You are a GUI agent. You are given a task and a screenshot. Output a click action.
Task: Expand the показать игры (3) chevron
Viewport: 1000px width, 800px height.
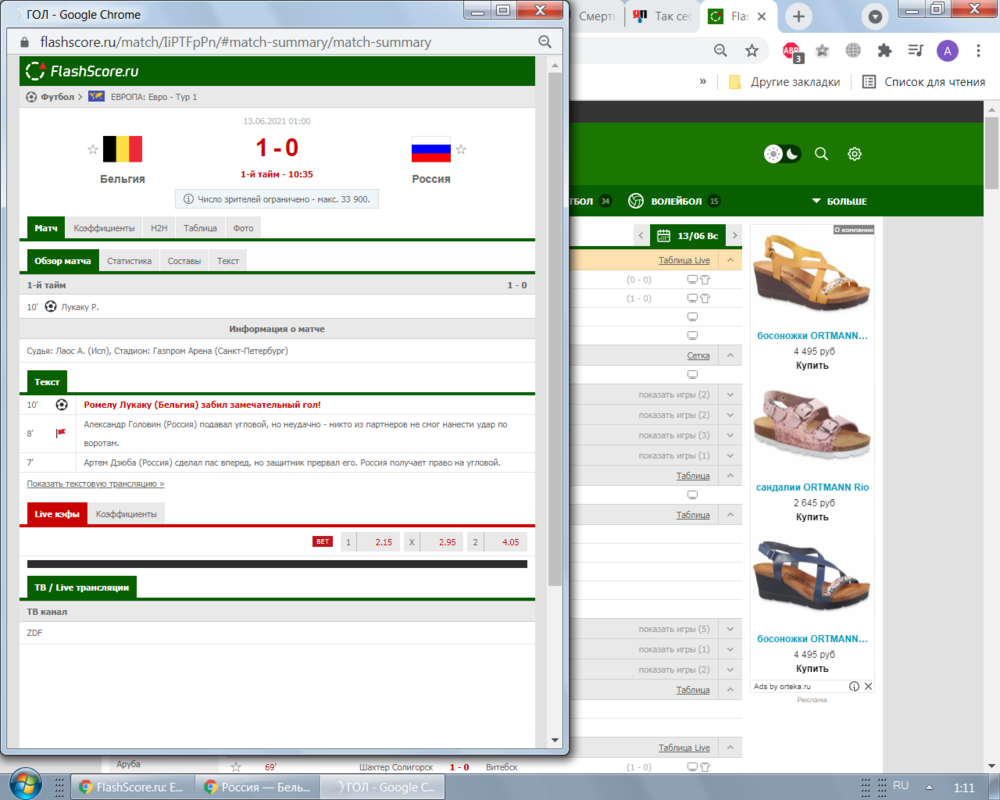[x=730, y=435]
